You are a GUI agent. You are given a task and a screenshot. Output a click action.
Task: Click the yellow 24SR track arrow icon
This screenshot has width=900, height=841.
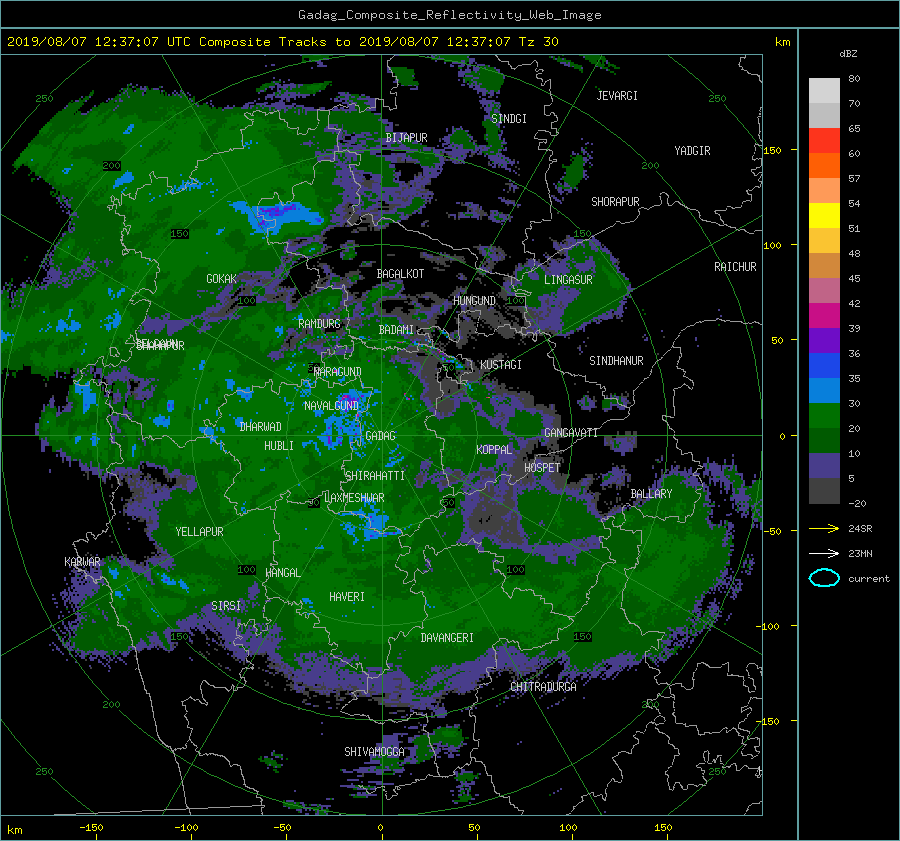coord(824,529)
